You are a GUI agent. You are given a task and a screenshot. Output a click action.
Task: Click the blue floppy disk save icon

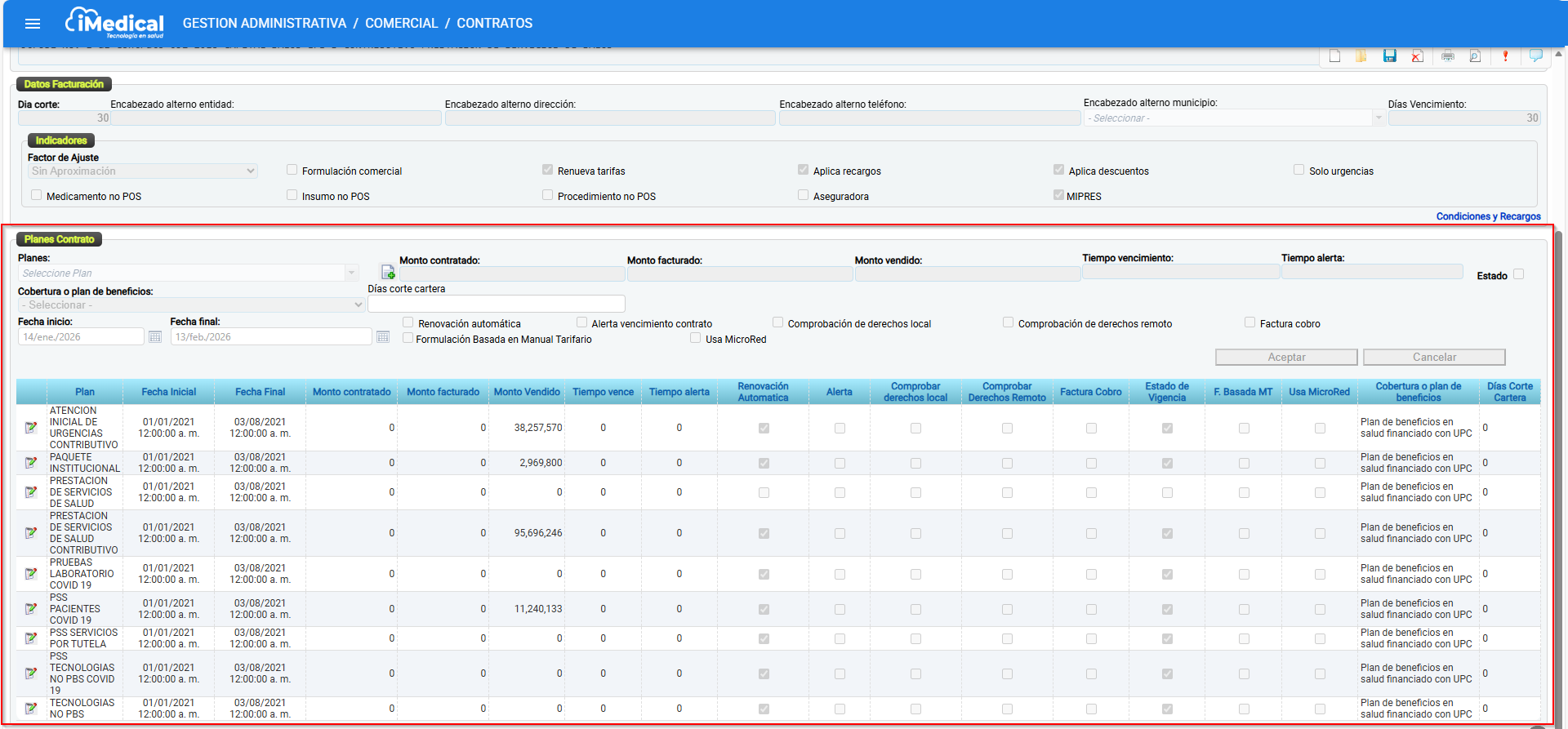[x=1390, y=56]
